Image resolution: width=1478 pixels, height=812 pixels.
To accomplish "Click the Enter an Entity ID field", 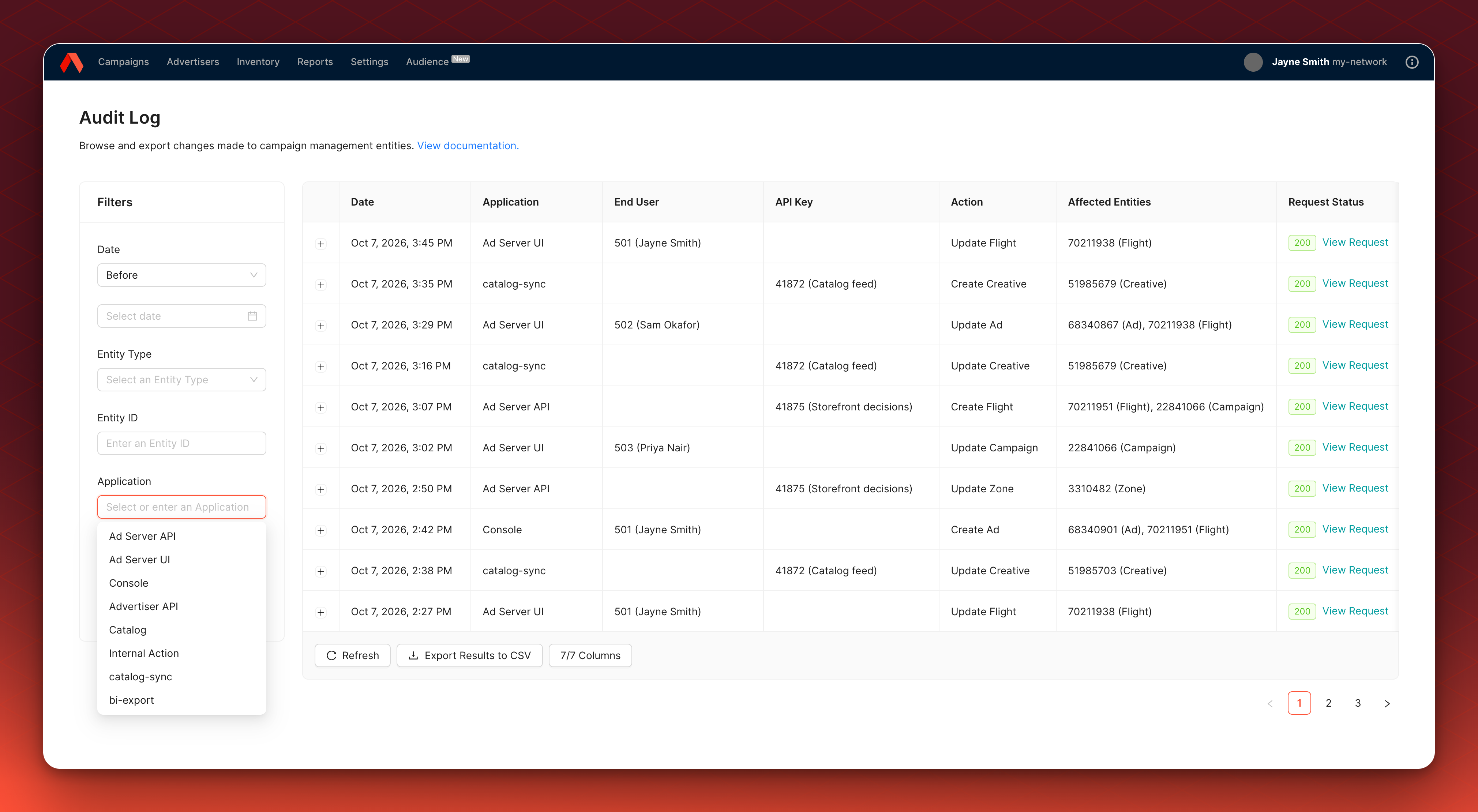I will 181,443.
